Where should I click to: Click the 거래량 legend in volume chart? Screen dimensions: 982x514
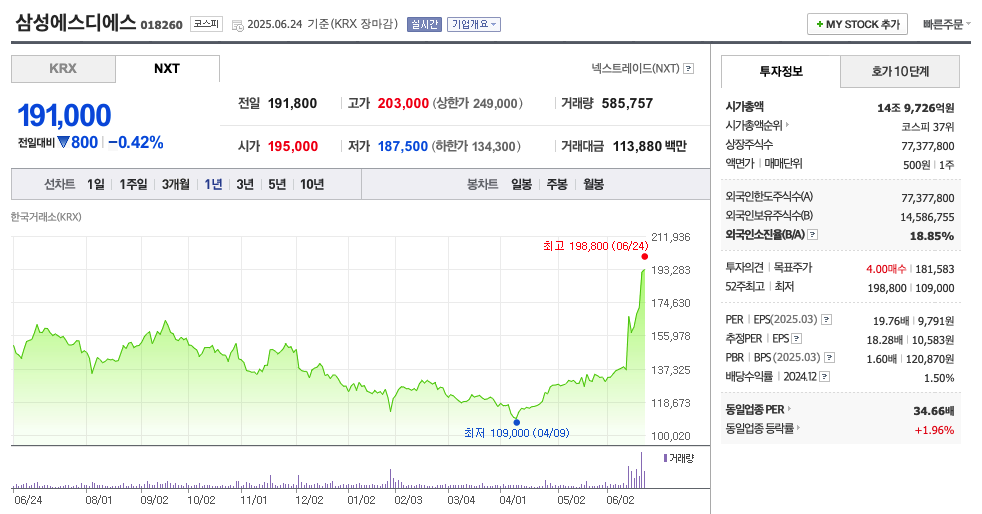click(678, 458)
